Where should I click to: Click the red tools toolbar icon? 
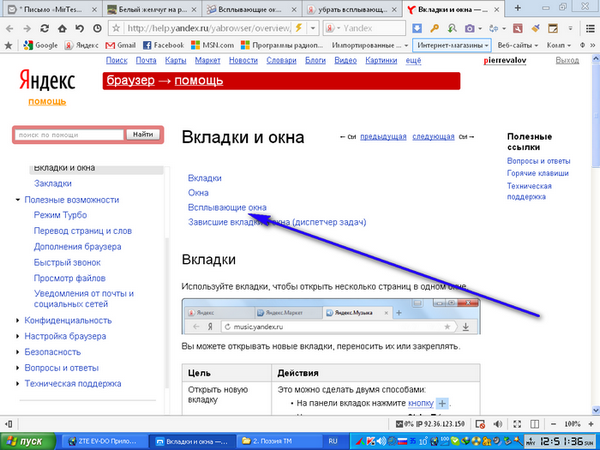coord(517,28)
